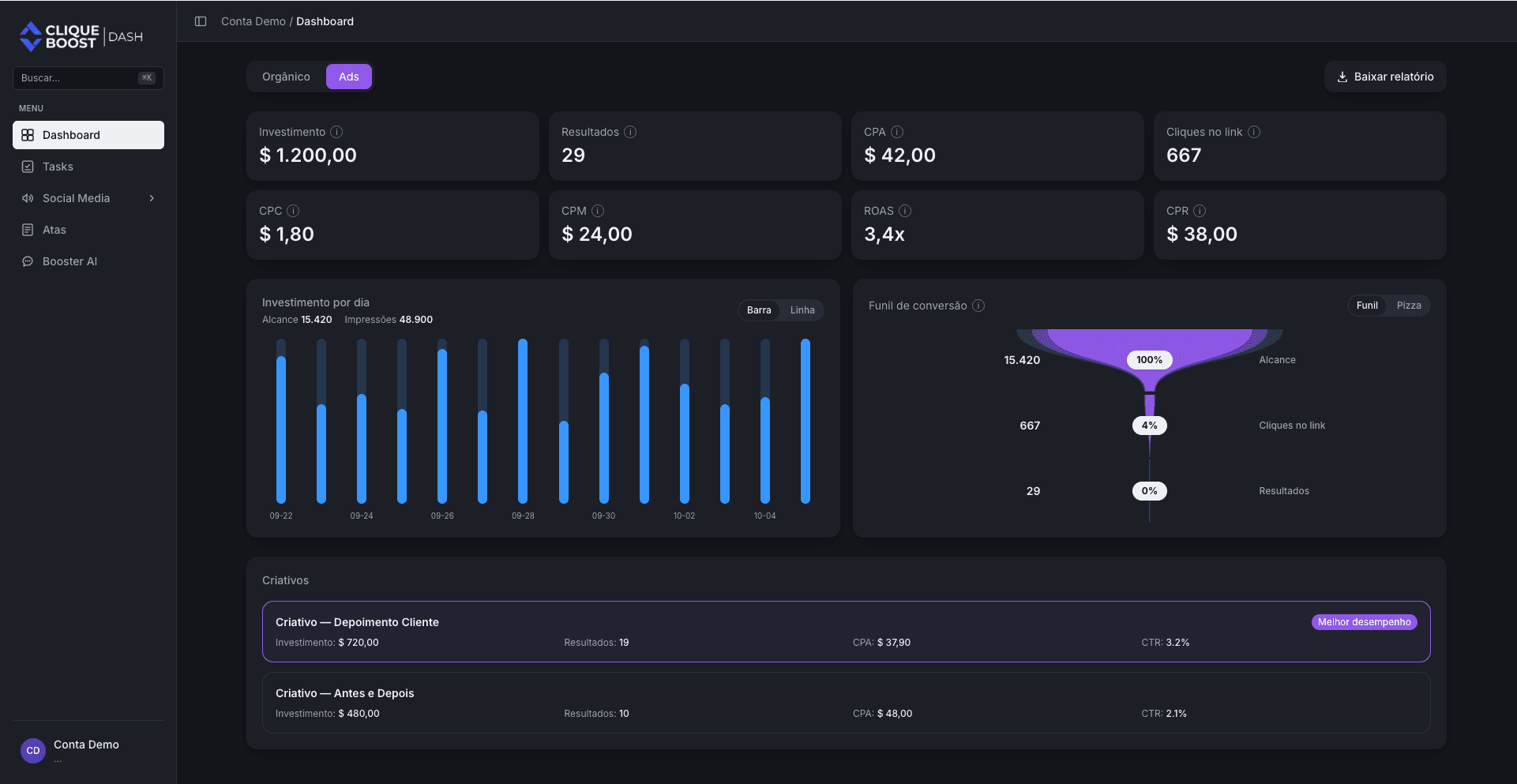This screenshot has width=1517, height=784.
Task: Click the Tasks checklist icon
Action: 28,167
